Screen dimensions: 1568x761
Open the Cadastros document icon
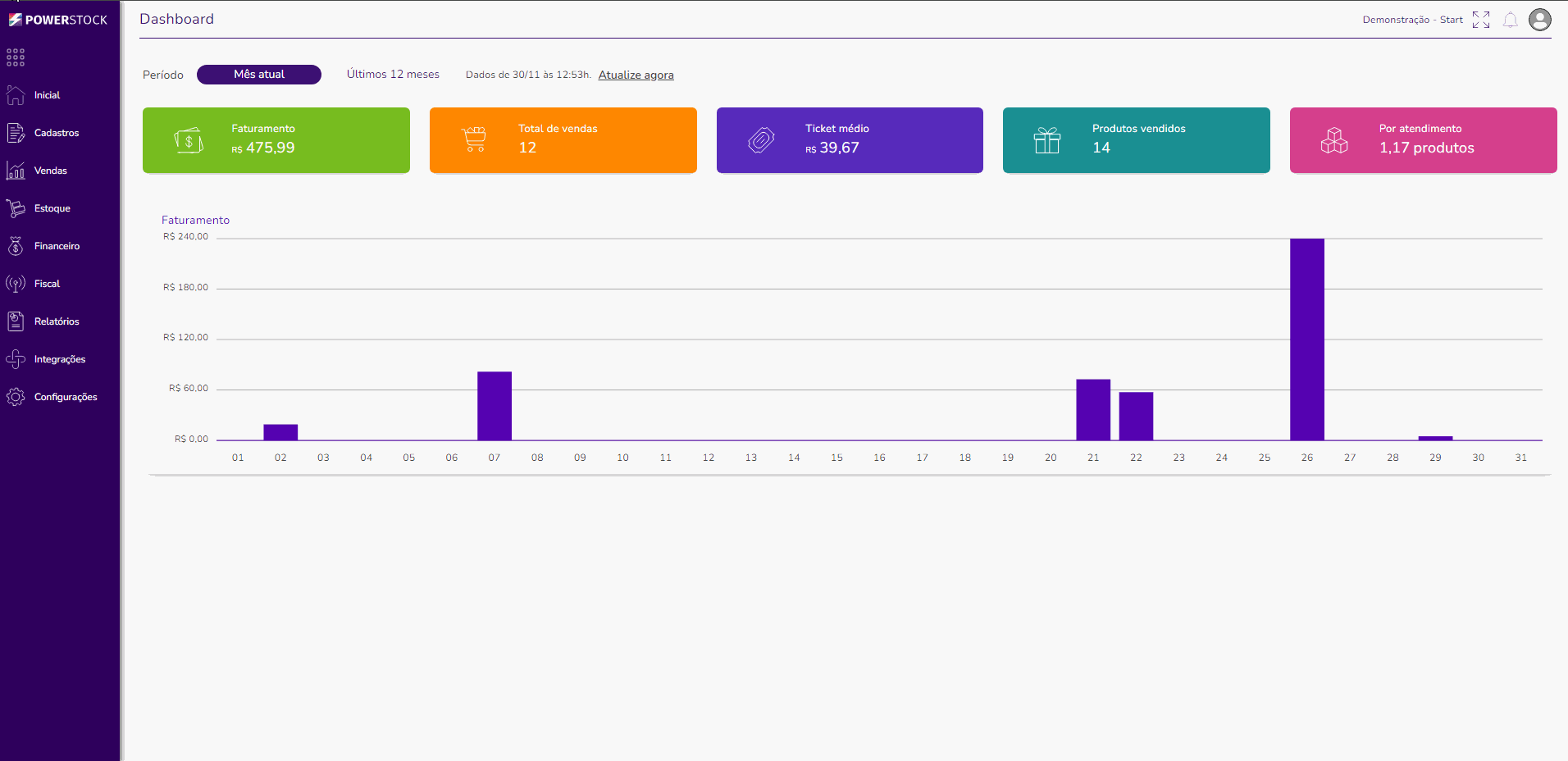[16, 133]
